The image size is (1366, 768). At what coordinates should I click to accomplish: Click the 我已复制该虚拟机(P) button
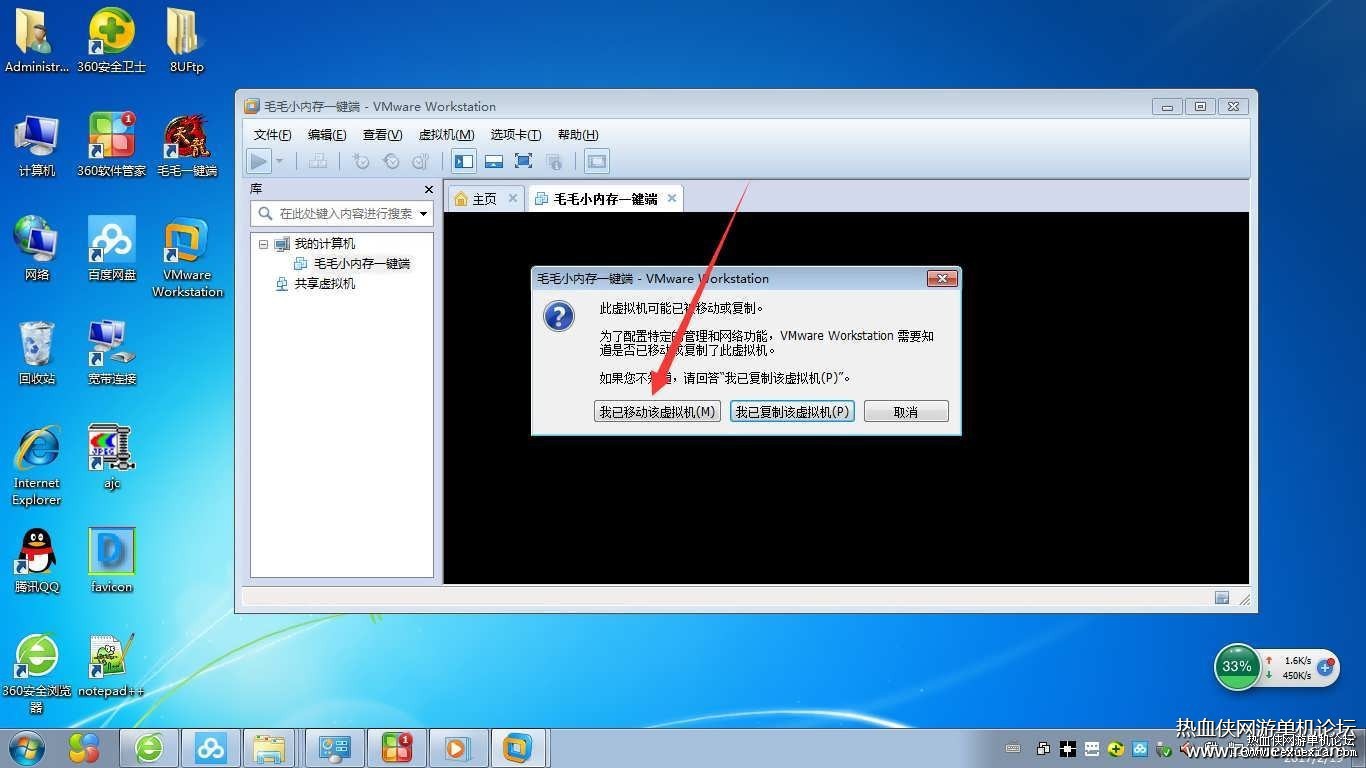(792, 411)
